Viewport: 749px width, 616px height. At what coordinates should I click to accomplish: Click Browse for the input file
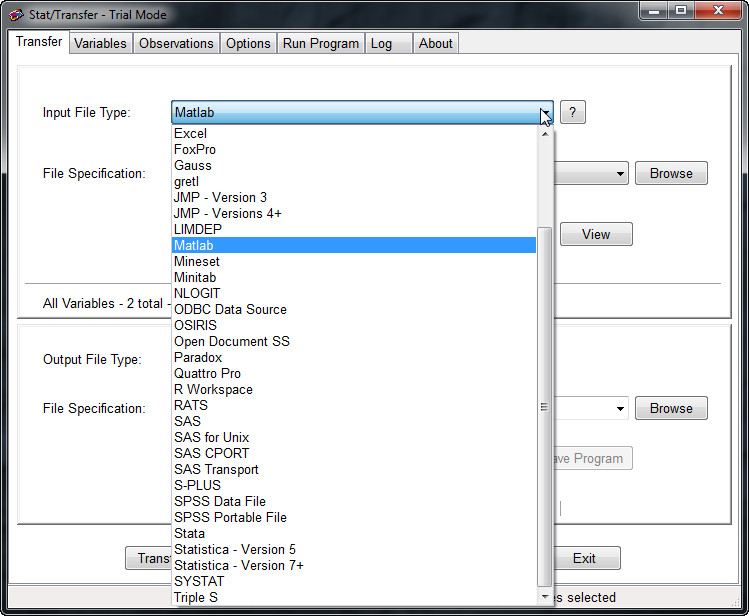[x=671, y=173]
